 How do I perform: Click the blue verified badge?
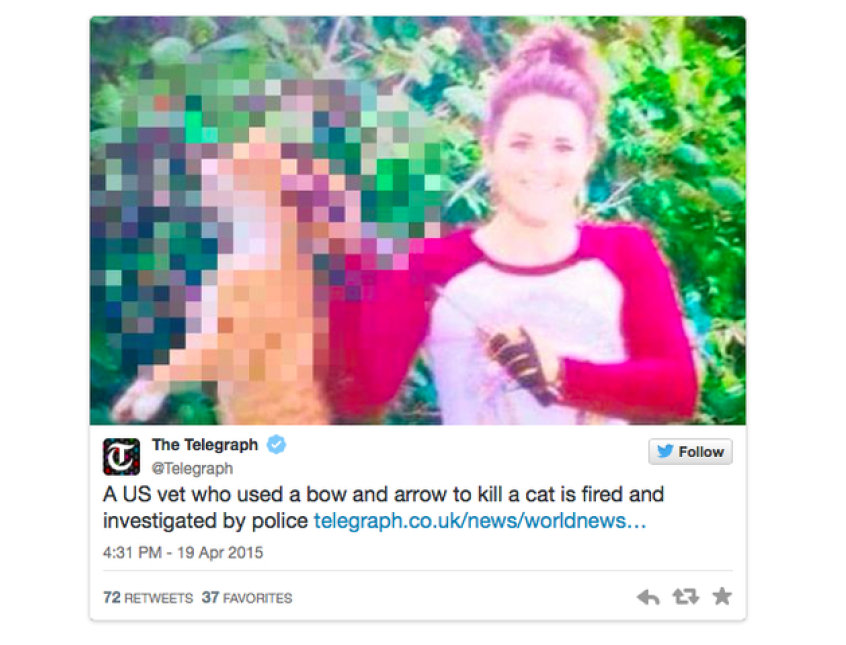click(x=277, y=445)
